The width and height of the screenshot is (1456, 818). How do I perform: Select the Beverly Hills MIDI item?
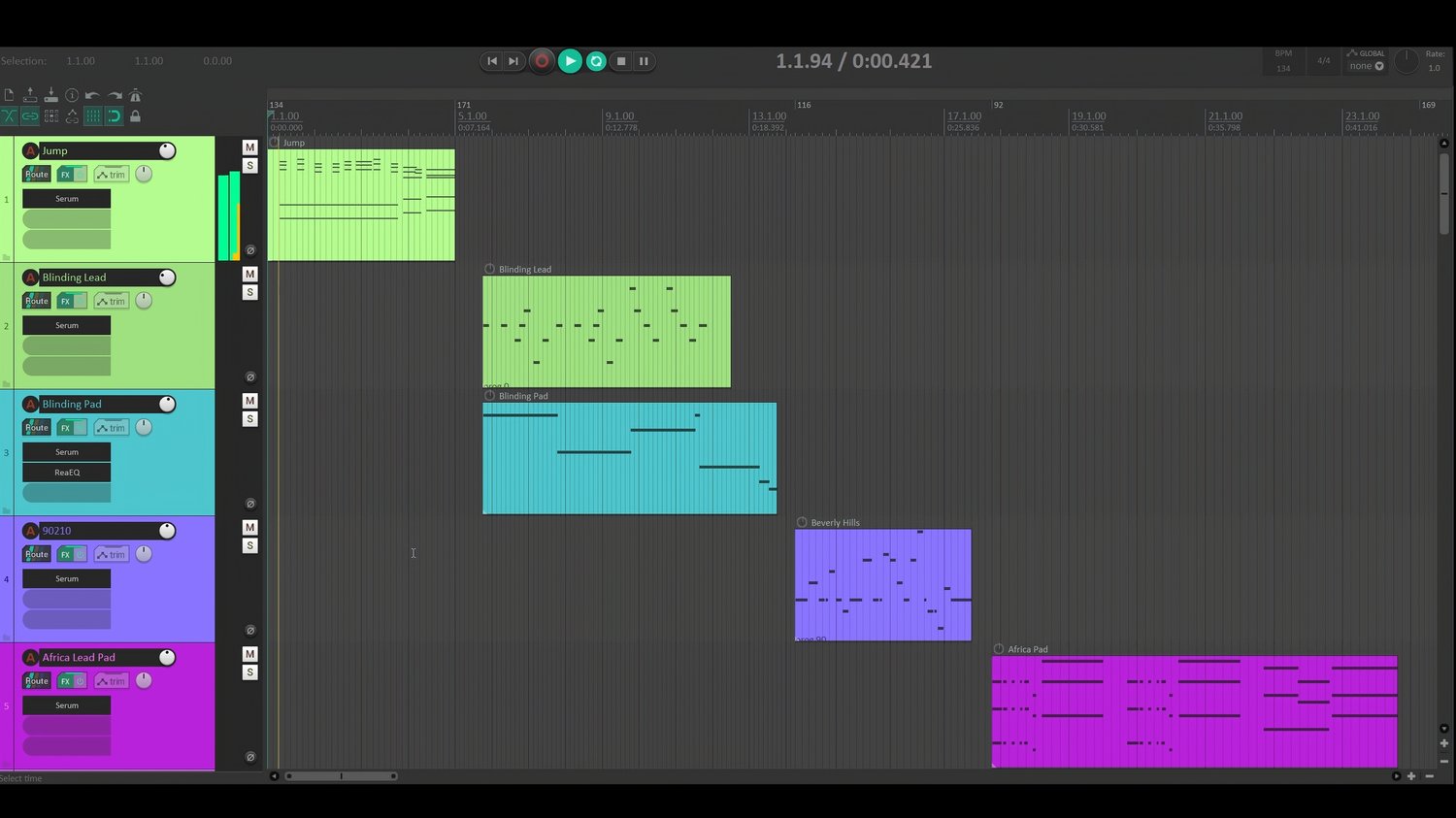tap(882, 584)
